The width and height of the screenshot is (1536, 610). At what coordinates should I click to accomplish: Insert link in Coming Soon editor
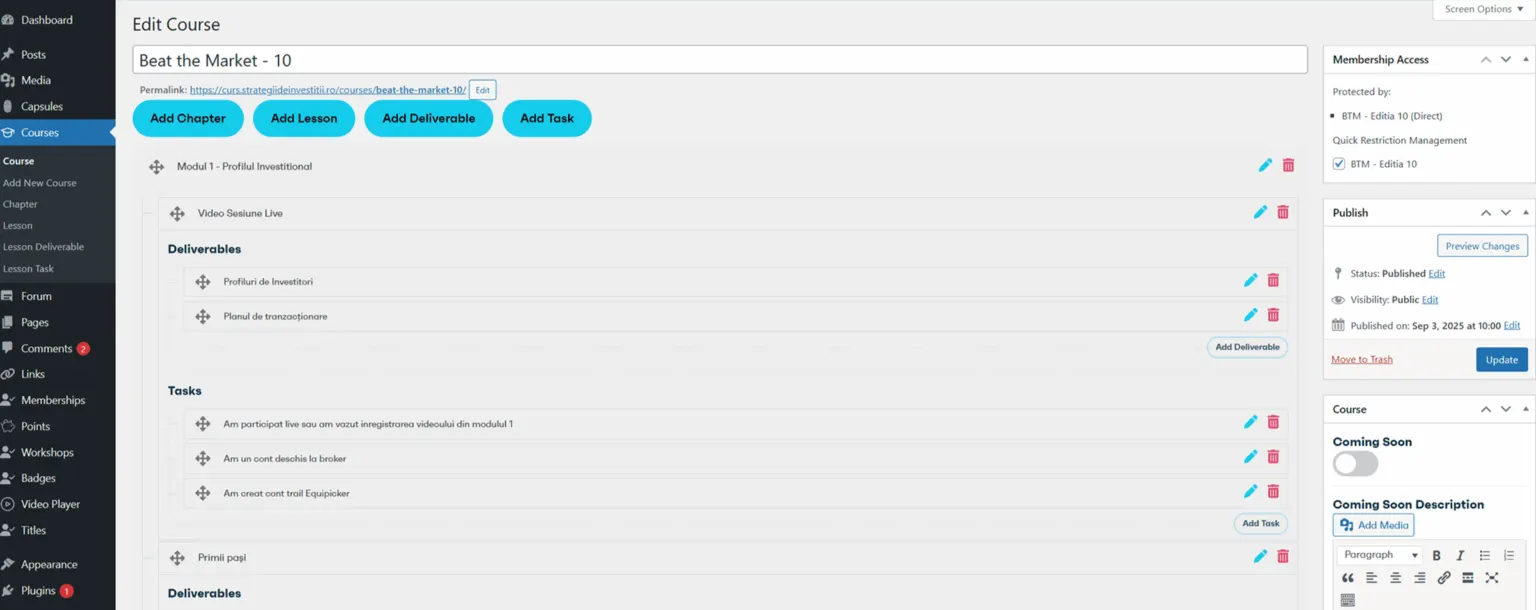[1444, 578]
